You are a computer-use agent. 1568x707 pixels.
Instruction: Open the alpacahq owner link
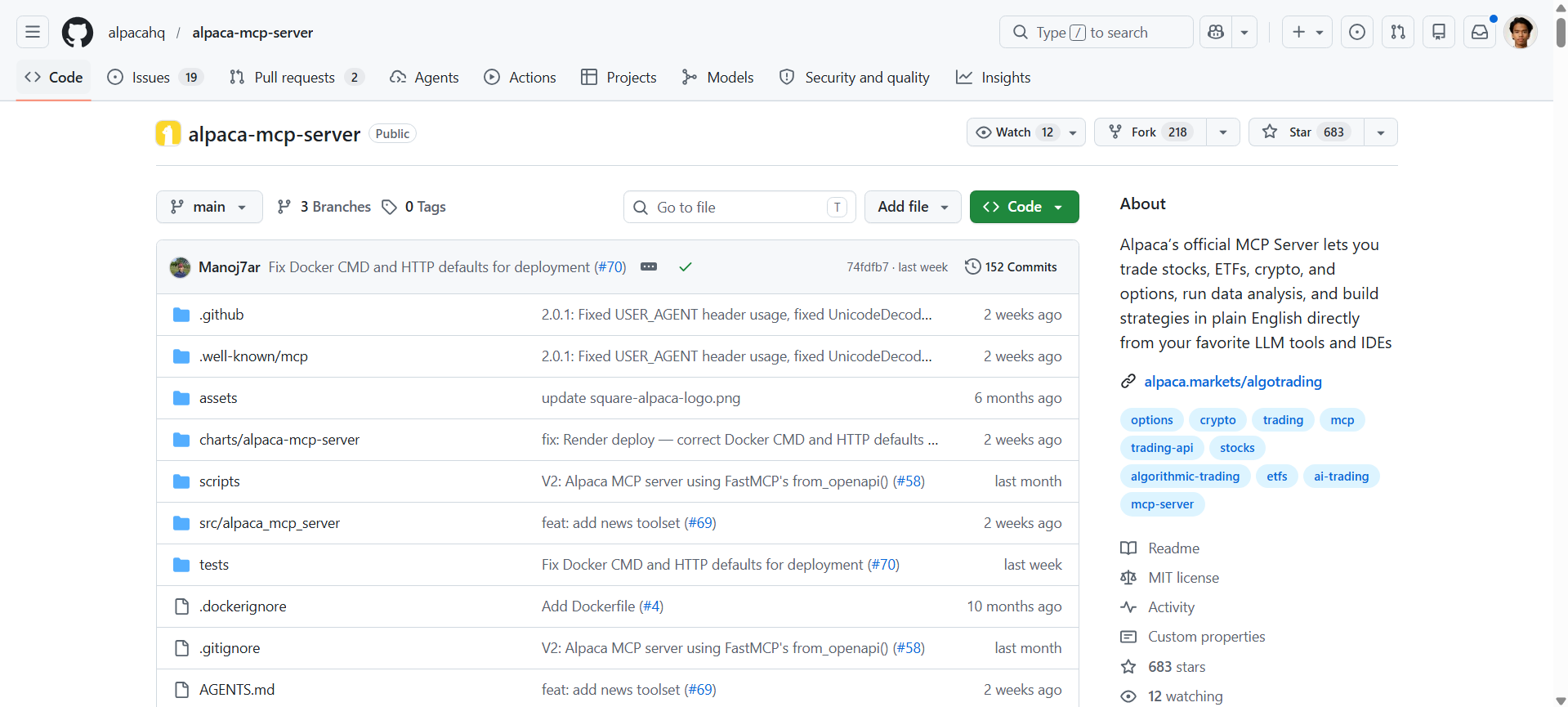136,33
